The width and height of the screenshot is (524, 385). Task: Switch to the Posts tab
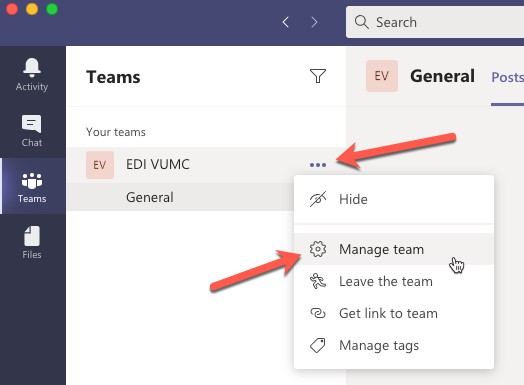click(507, 77)
